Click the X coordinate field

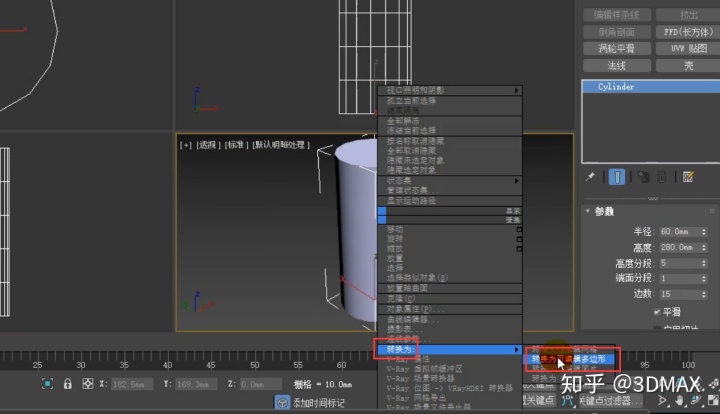(132, 384)
